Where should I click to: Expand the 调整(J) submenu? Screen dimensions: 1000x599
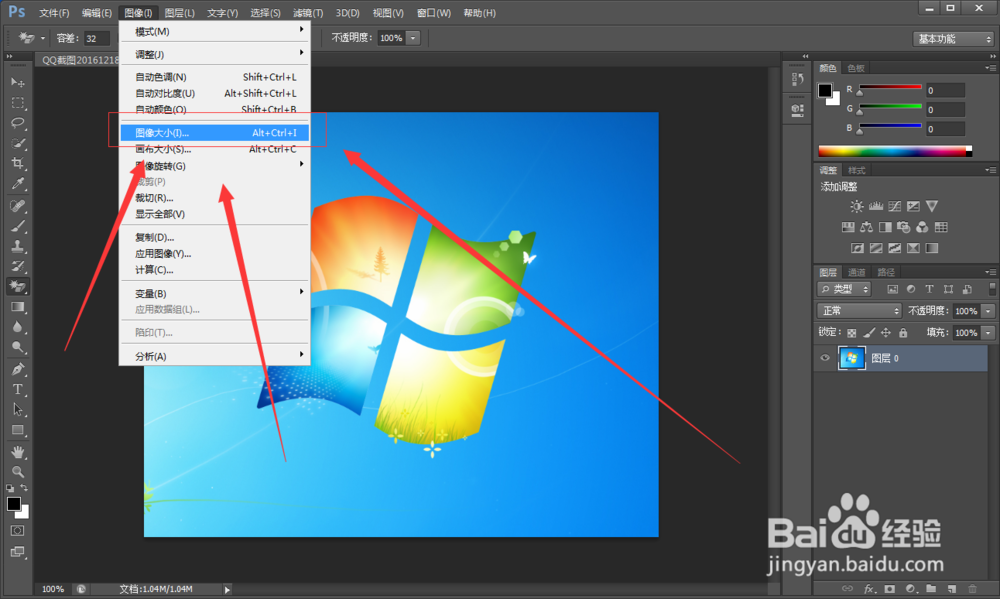(215, 54)
